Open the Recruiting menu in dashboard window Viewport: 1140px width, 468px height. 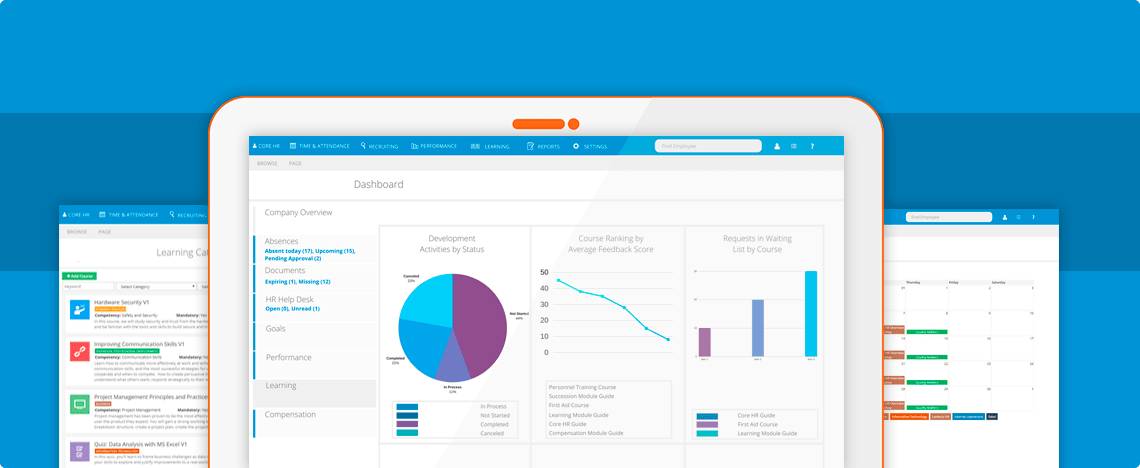pyautogui.click(x=380, y=146)
